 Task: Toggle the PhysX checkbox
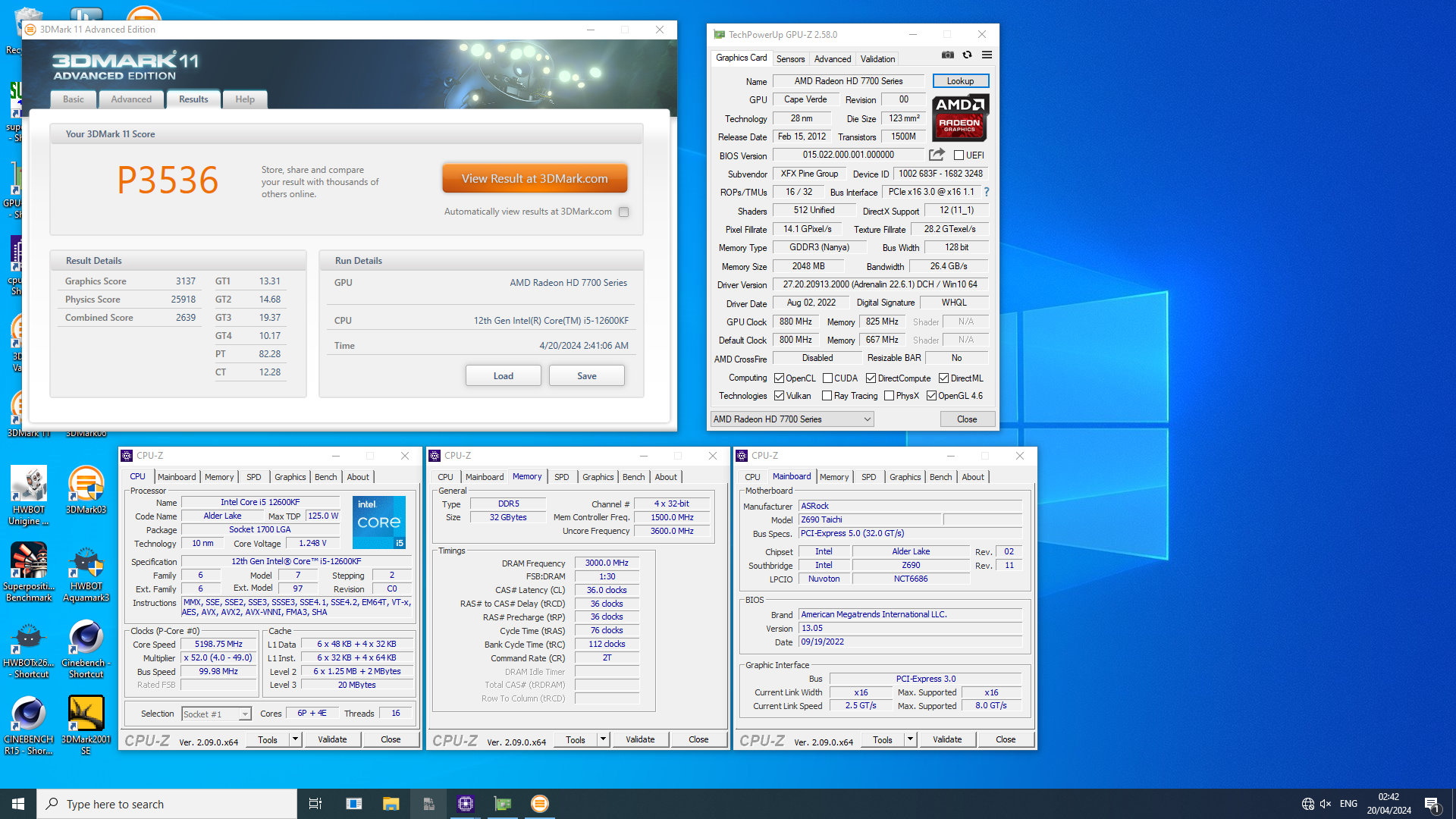(889, 396)
